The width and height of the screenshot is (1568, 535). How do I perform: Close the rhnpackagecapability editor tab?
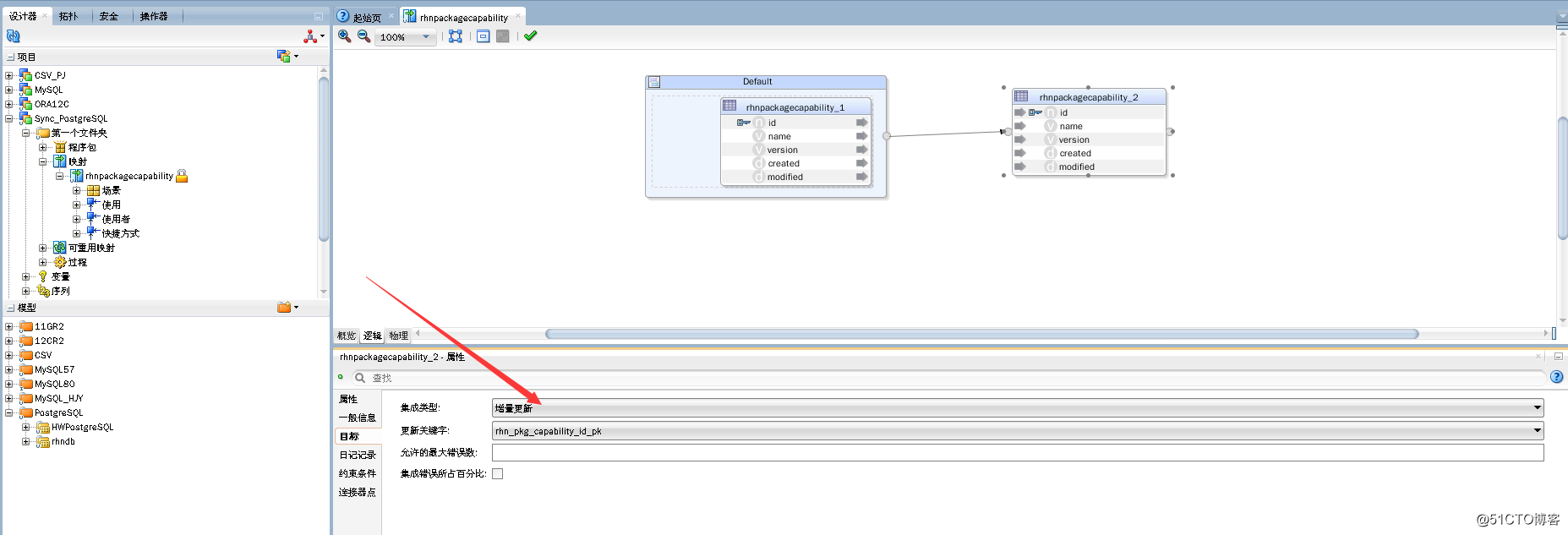point(518,16)
